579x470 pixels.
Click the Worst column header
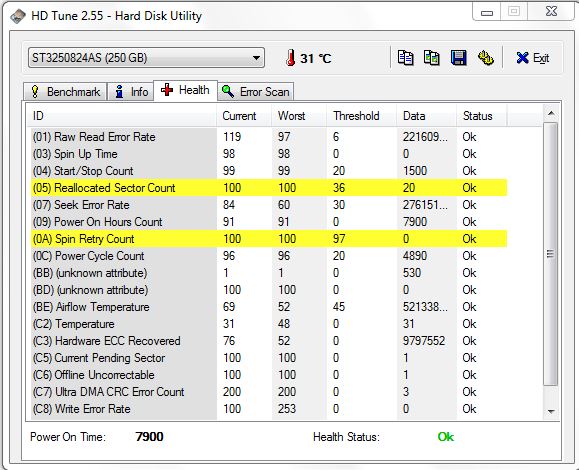pos(299,116)
